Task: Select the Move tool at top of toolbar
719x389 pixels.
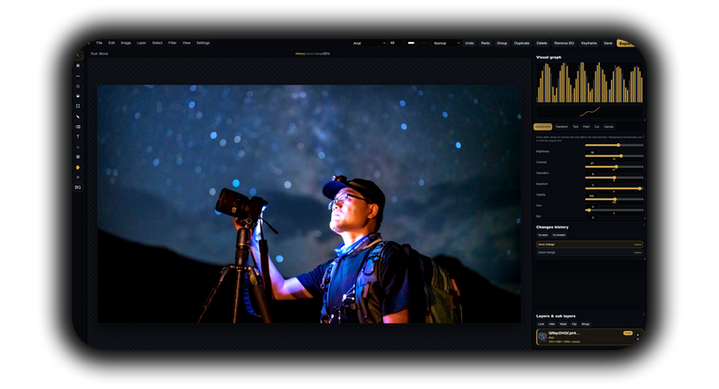Action: tap(78, 55)
